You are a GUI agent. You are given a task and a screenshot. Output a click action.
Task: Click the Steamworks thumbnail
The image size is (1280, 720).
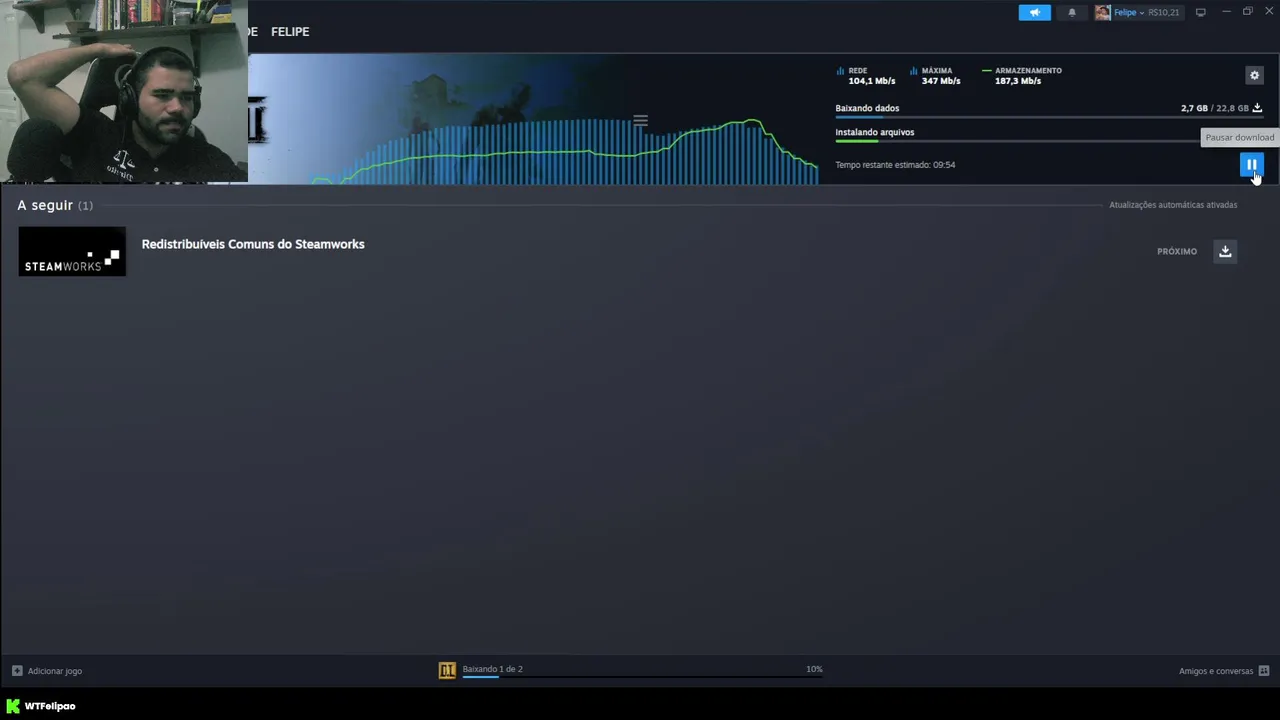click(x=72, y=251)
